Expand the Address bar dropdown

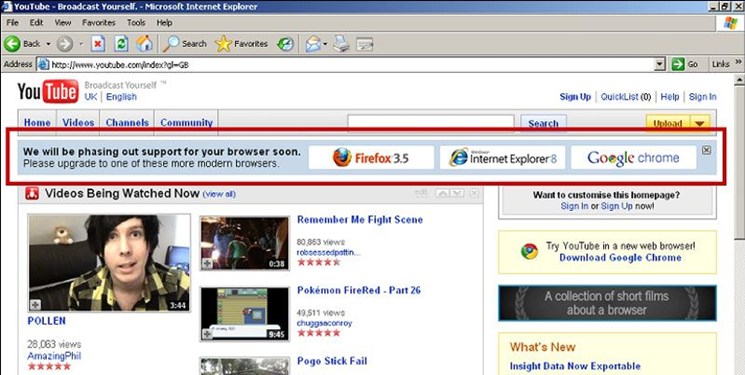tap(659, 64)
